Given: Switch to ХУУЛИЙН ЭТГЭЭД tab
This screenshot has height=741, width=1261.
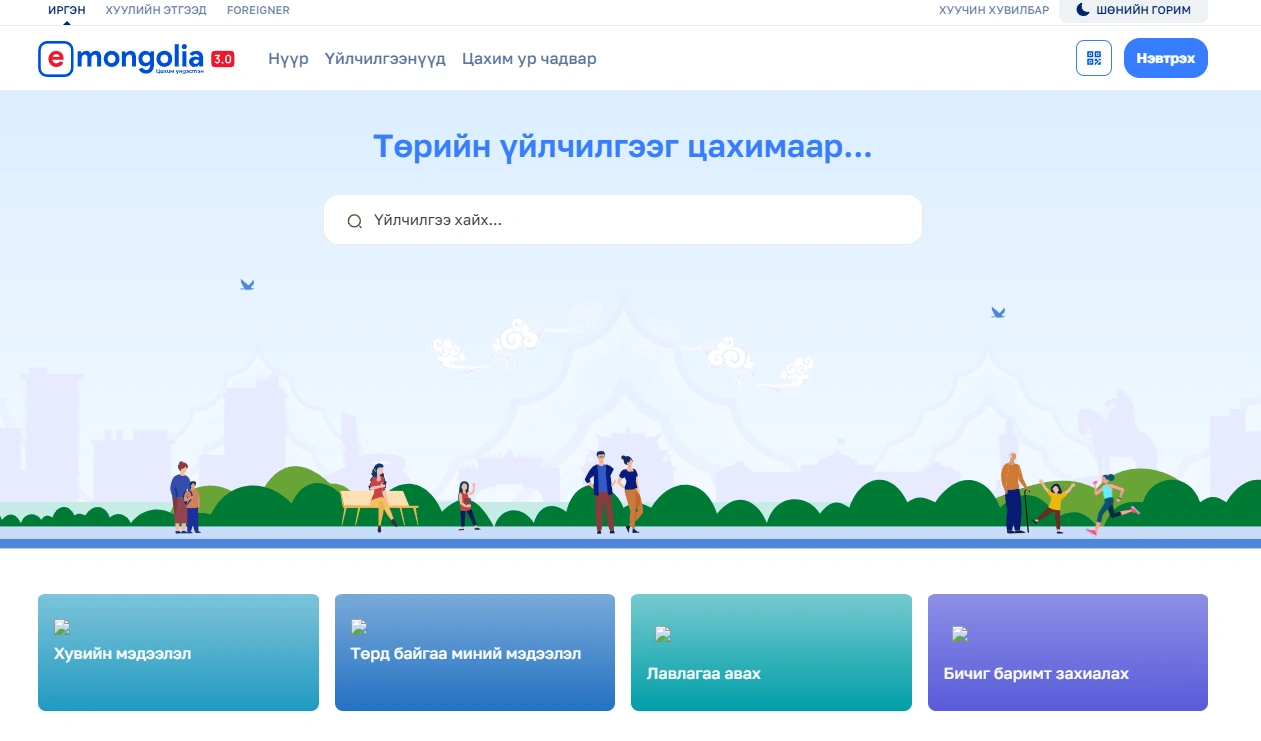Looking at the screenshot, I should coord(156,10).
